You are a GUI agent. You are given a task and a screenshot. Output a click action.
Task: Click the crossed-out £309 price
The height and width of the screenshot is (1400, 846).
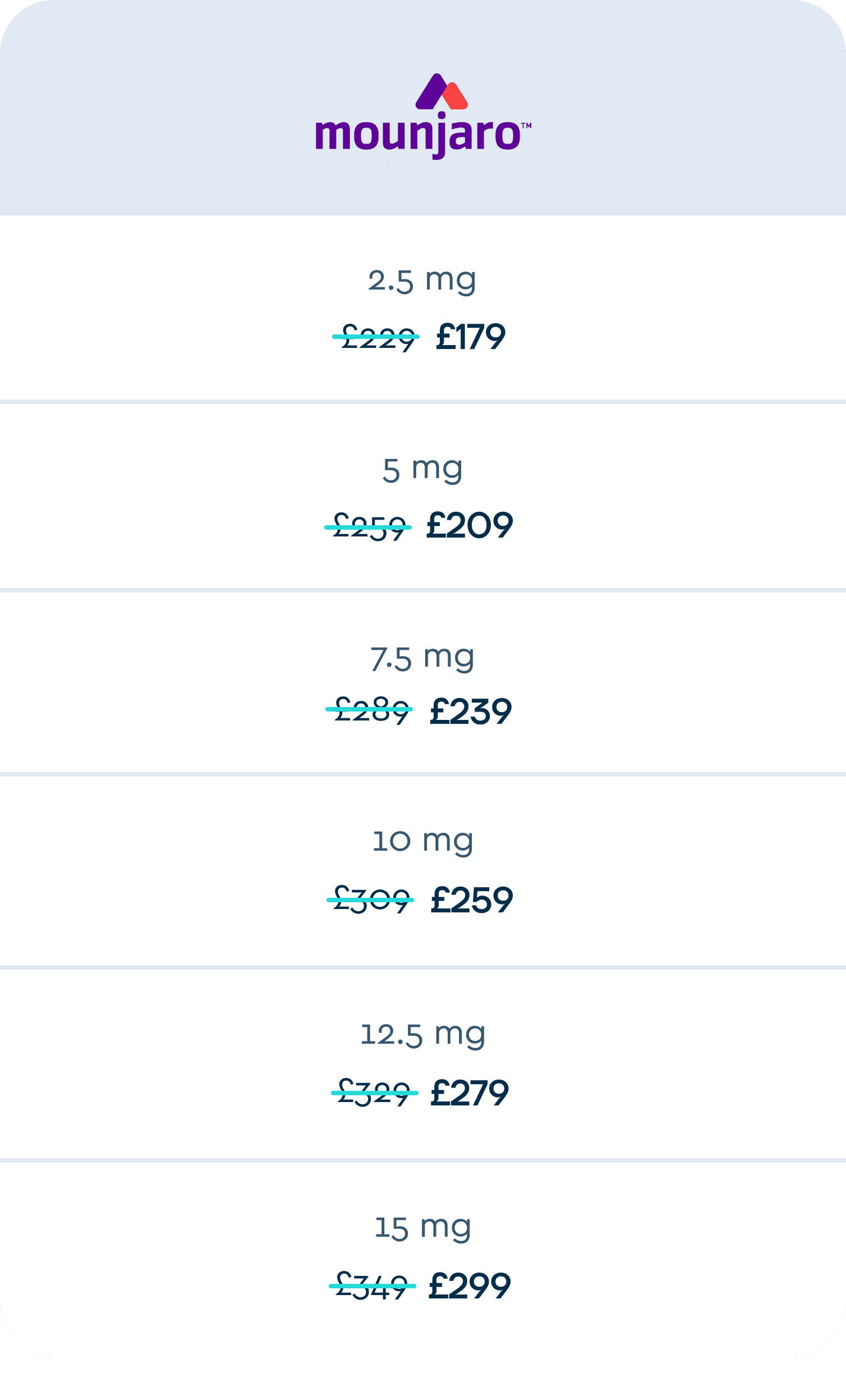click(370, 899)
